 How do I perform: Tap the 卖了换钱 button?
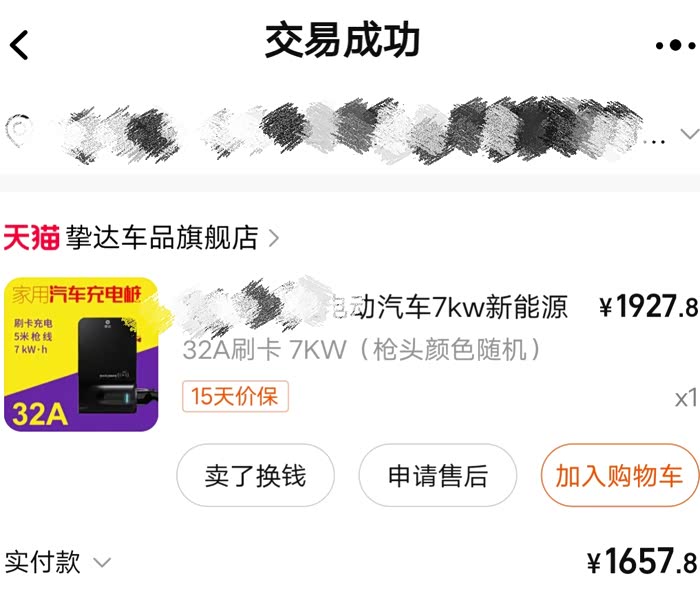[x=255, y=475]
